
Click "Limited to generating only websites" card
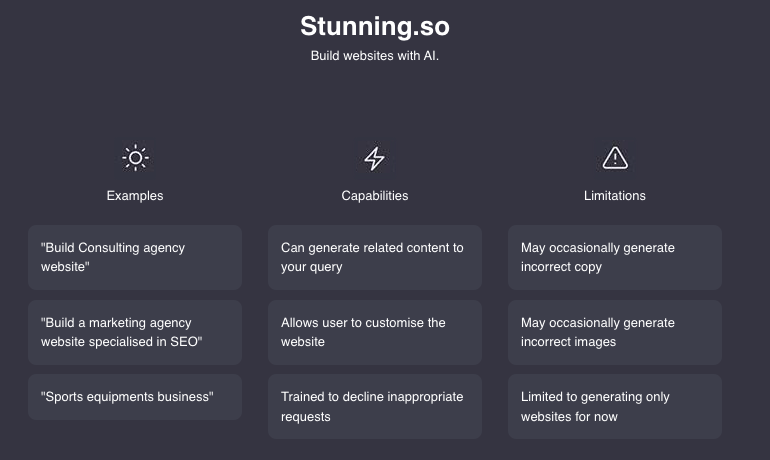pyautogui.click(x=615, y=406)
